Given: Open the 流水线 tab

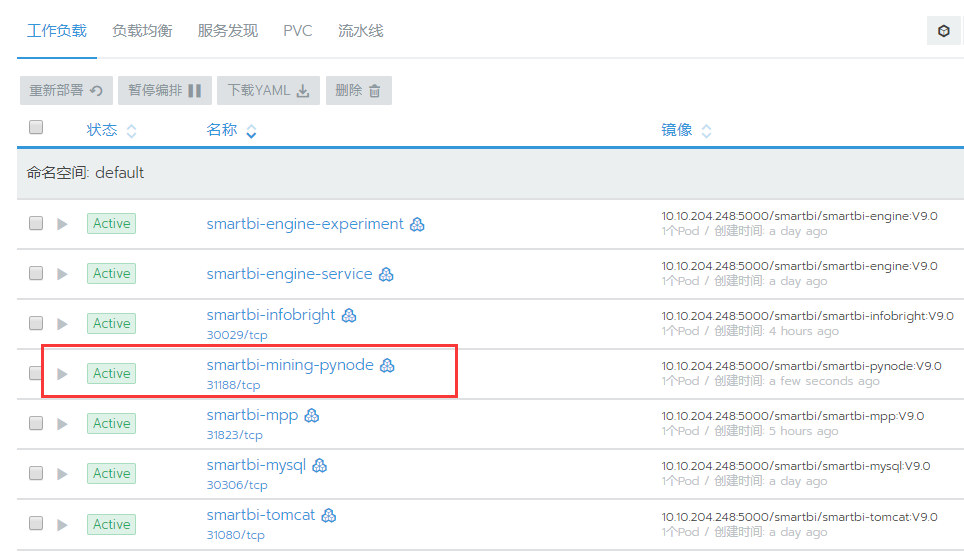Looking at the screenshot, I should point(360,31).
